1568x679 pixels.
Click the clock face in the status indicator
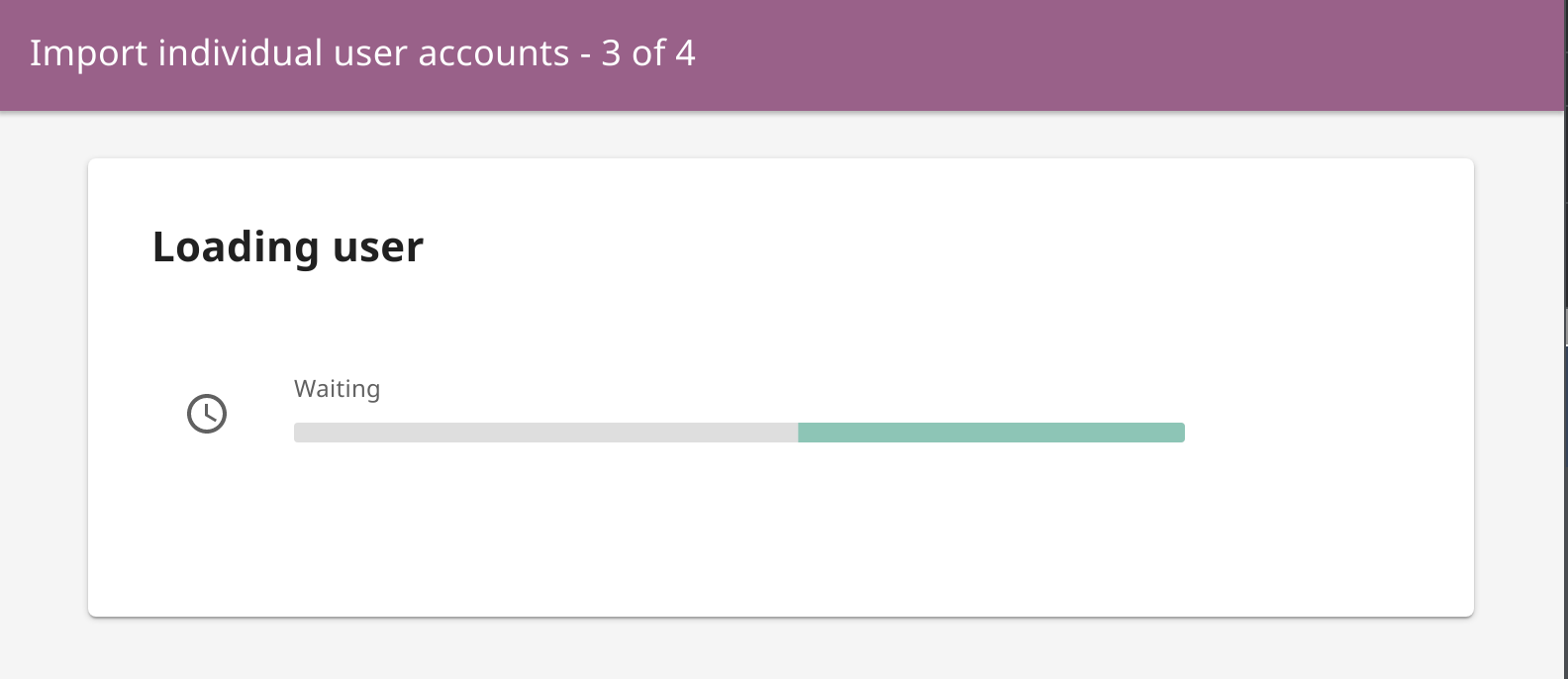207,414
